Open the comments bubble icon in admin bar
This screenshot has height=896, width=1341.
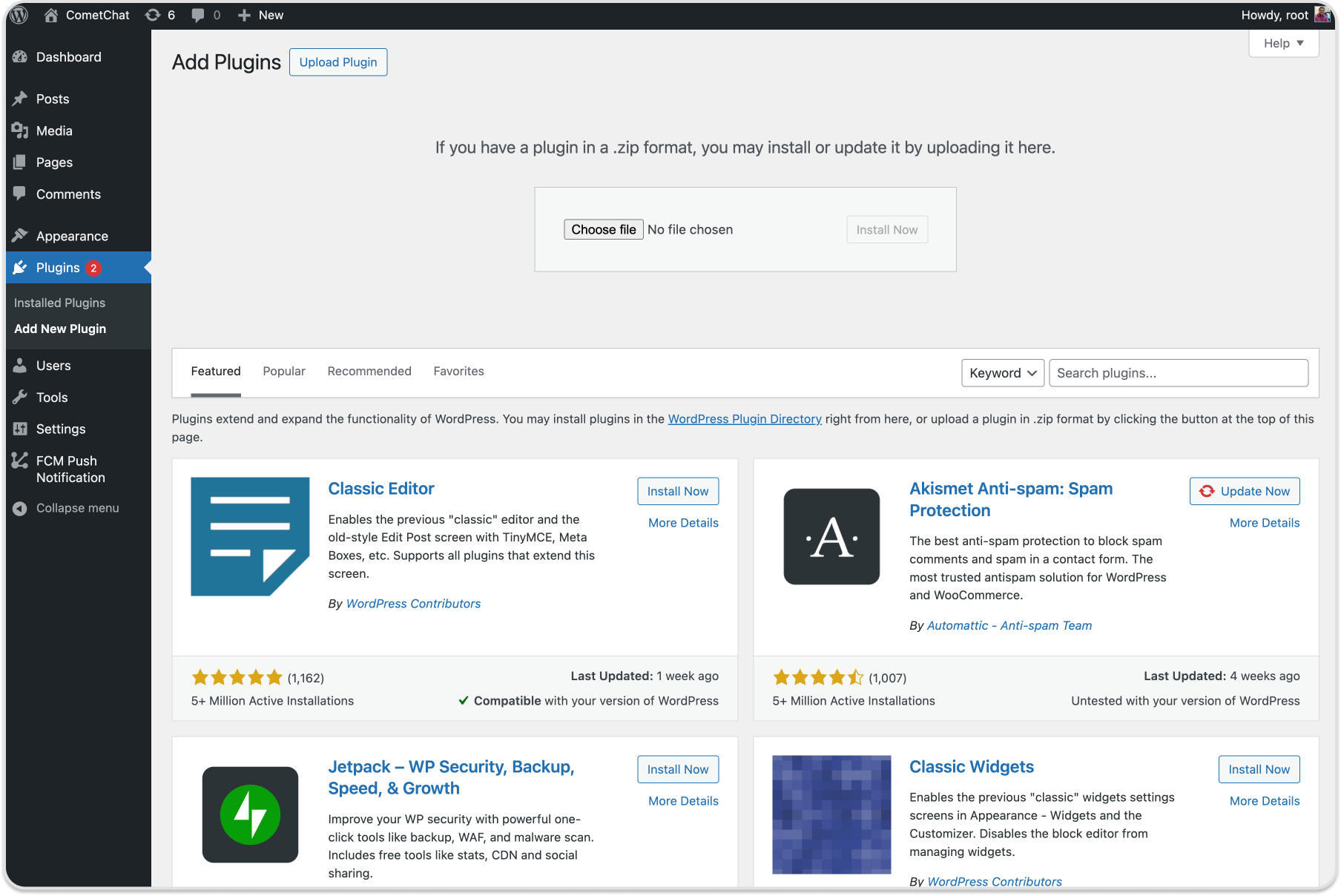pos(198,15)
